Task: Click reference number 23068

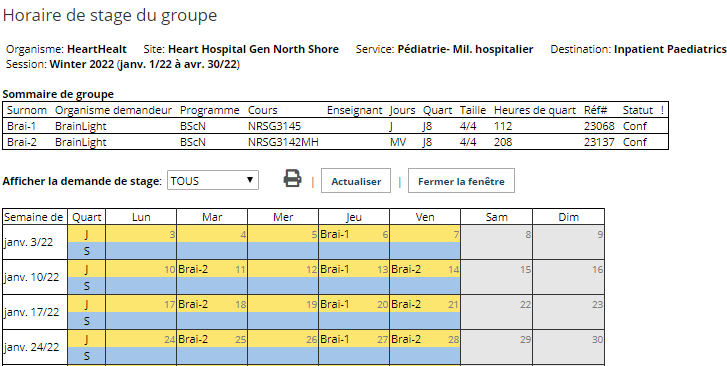Action: [599, 126]
